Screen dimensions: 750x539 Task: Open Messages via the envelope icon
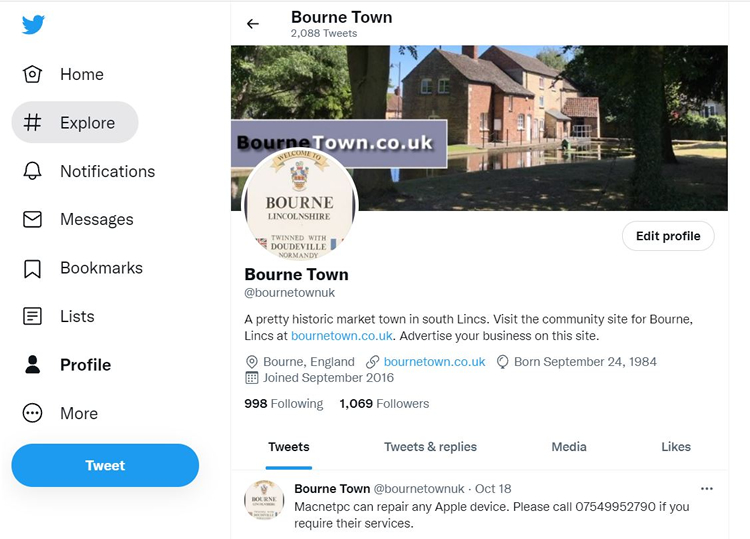tap(33, 220)
